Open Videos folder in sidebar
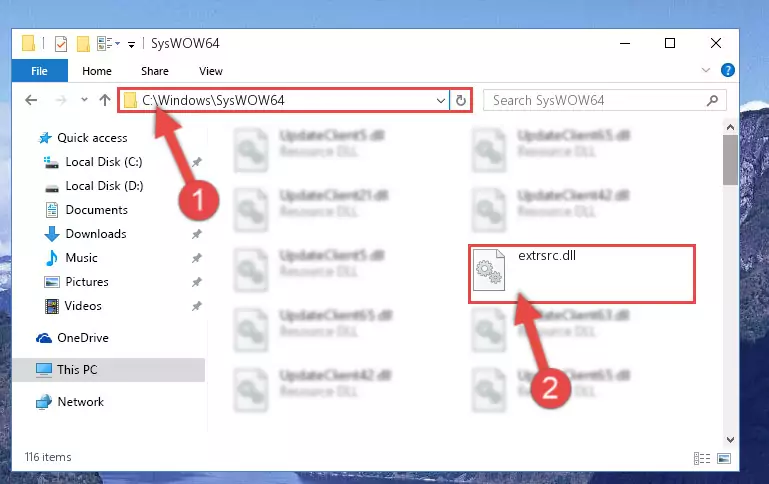 click(83, 306)
